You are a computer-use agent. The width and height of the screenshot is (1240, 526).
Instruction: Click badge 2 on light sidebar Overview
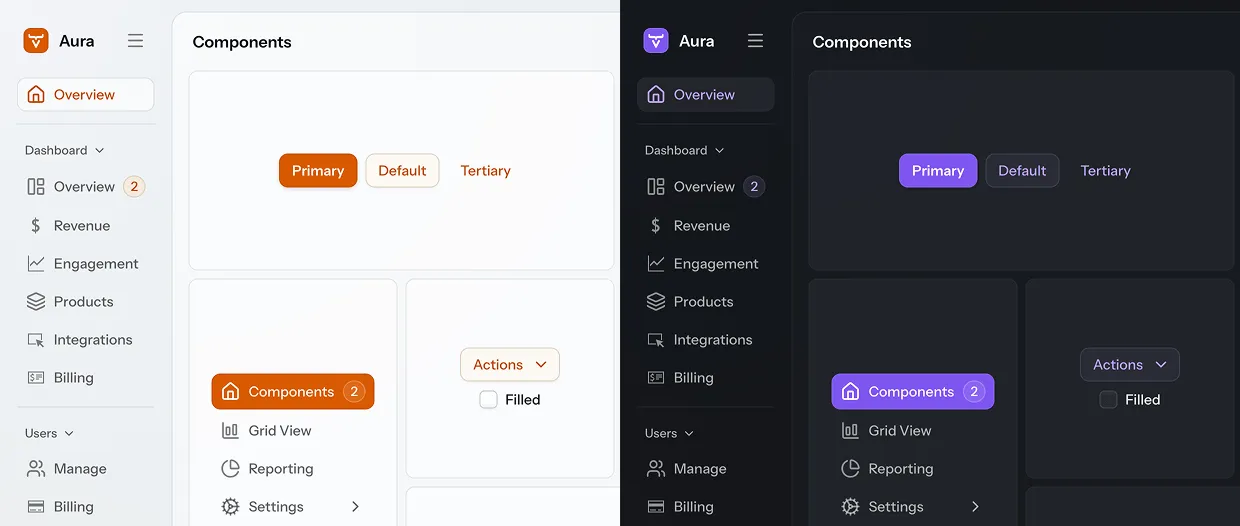(134, 187)
